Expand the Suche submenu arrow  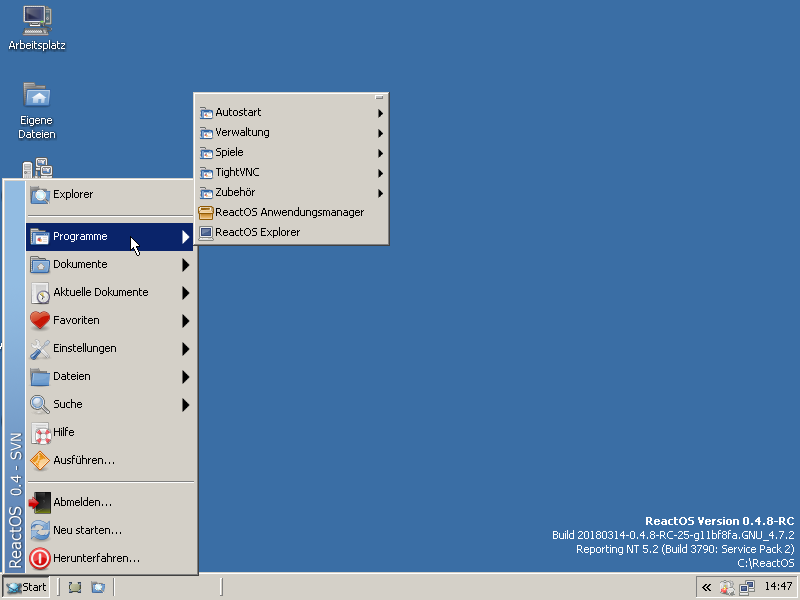tap(186, 405)
